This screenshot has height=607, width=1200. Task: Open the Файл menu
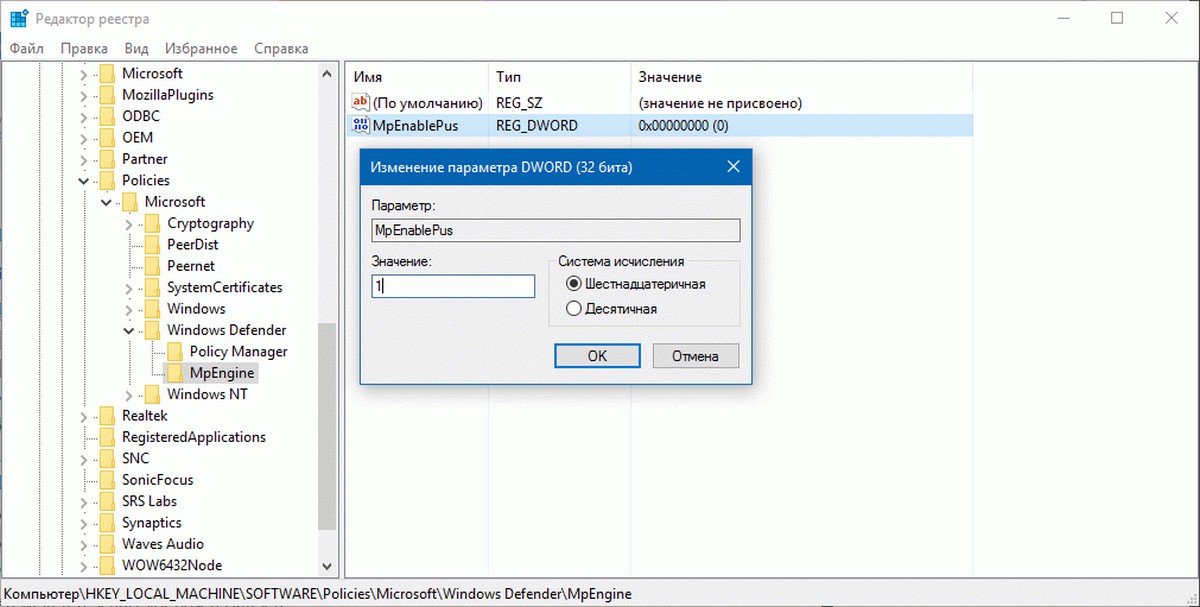(28, 48)
